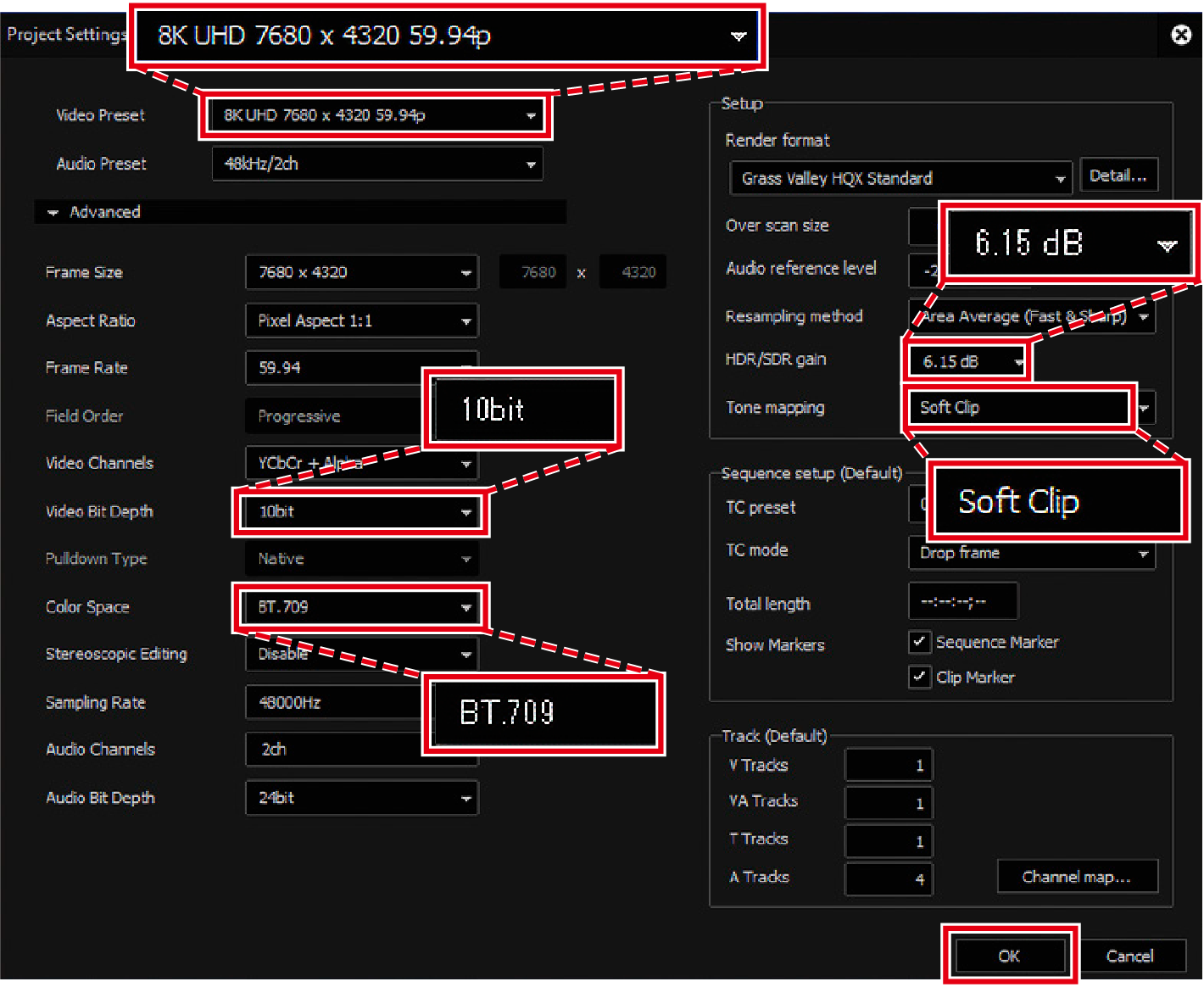Close the Project Settings dialog
This screenshot has height=987, width=1204.
1180,35
